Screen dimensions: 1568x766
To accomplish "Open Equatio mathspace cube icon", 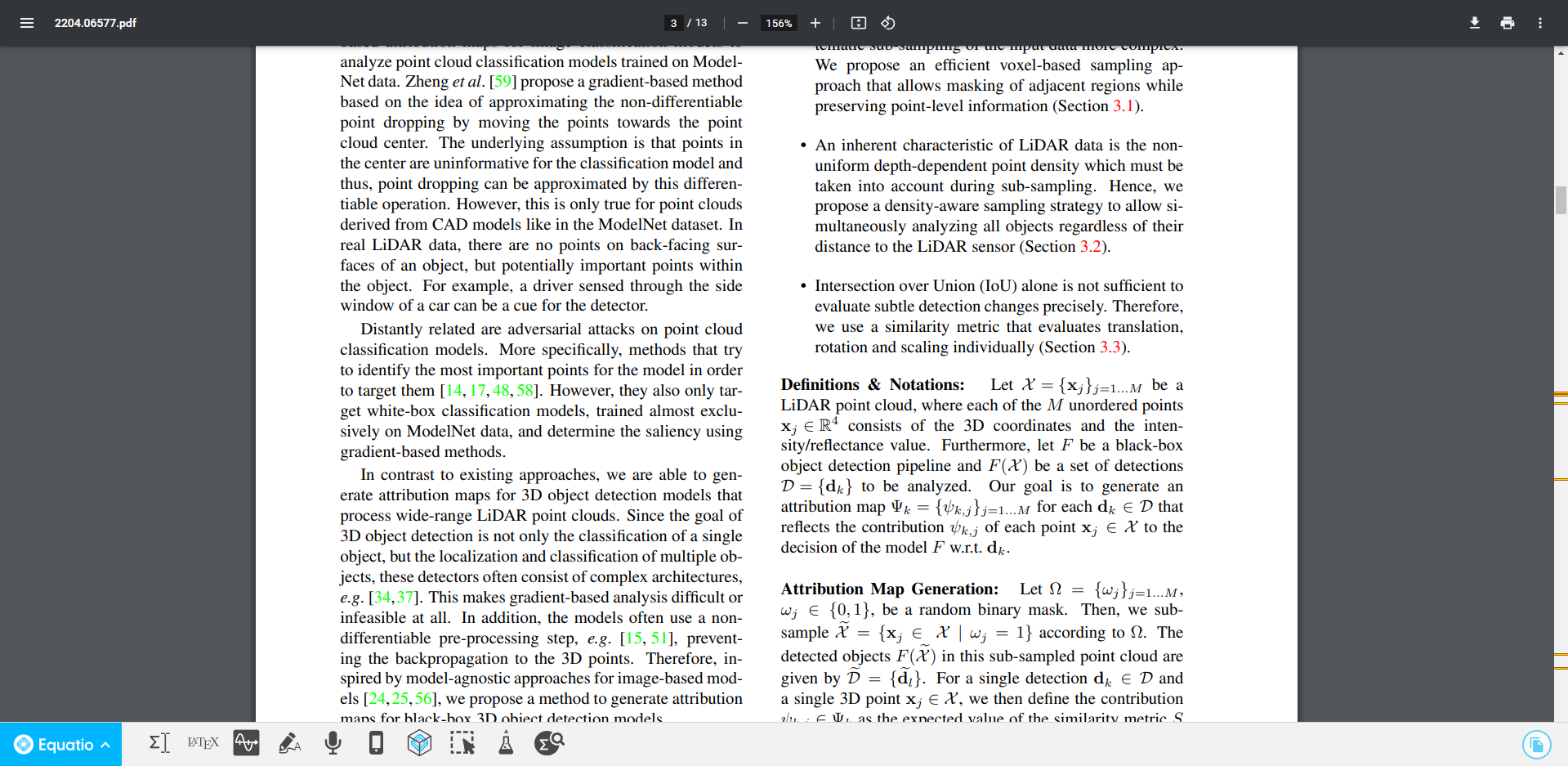I will coord(419,743).
